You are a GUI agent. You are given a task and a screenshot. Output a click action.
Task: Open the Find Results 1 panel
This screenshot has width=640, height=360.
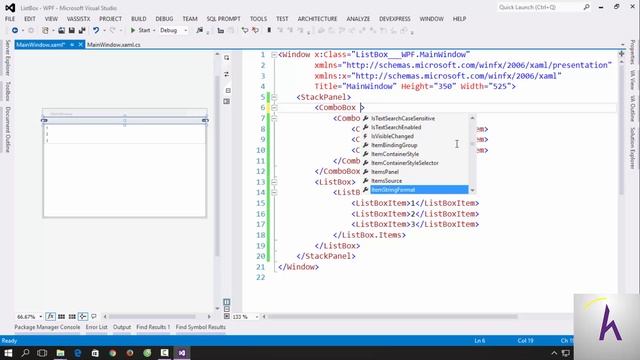153,327
